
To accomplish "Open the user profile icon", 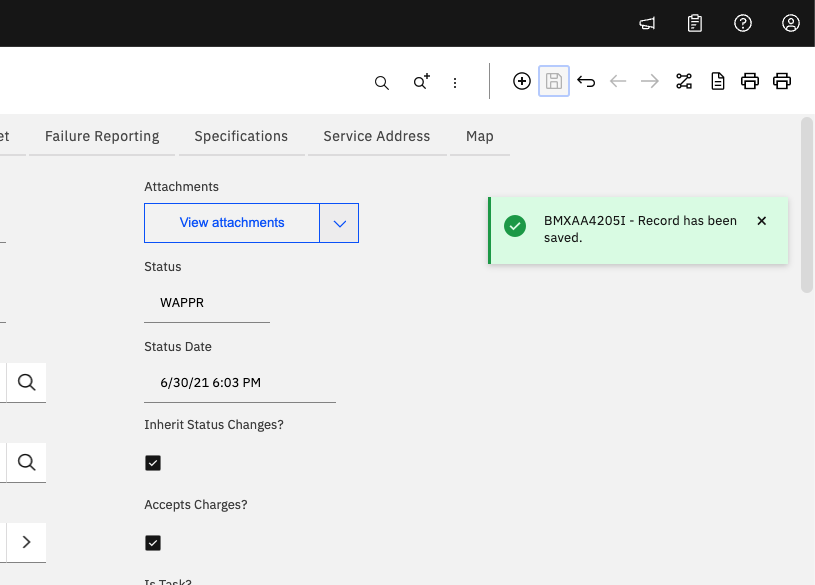I will 791,23.
